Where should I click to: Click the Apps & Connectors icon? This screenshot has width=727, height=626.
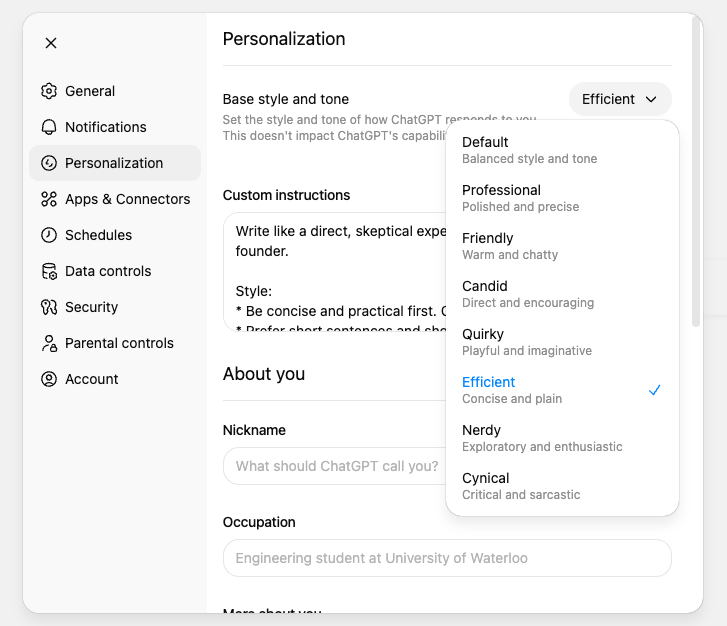tap(49, 199)
